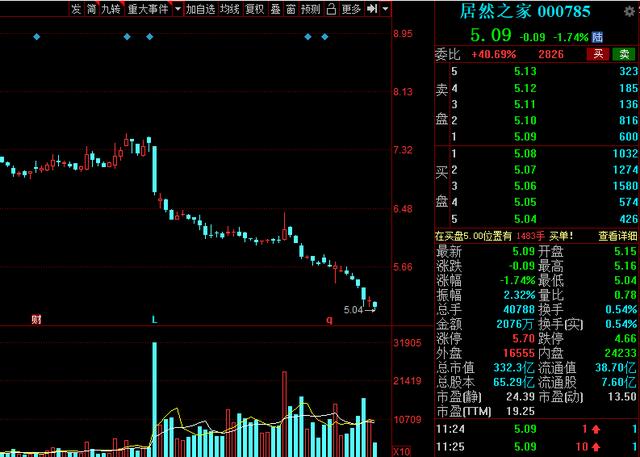
Task: Toggle the lock icon in toolbar
Action: click(x=331, y=9)
